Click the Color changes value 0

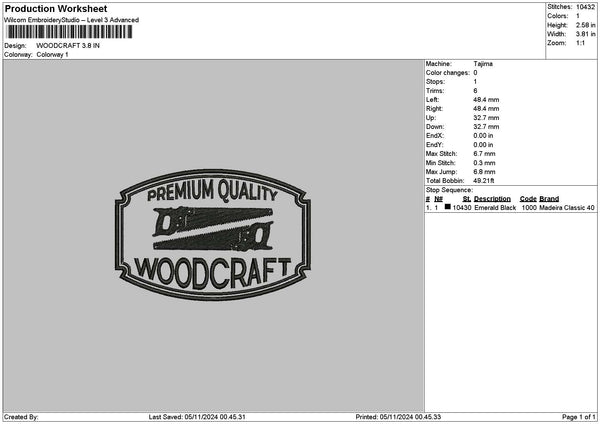[475, 73]
